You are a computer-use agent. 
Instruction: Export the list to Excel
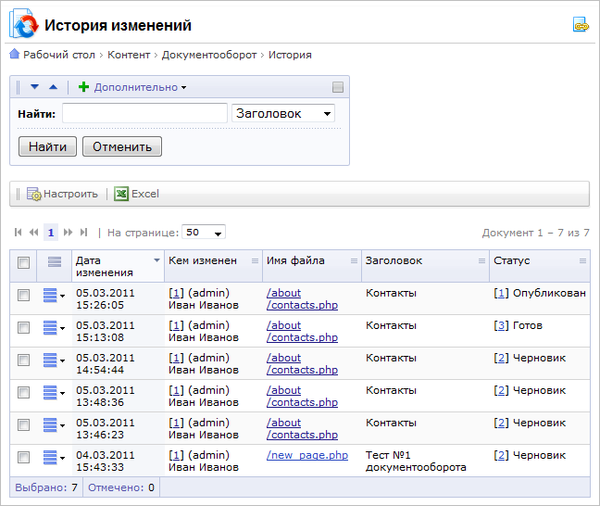click(x=136, y=194)
